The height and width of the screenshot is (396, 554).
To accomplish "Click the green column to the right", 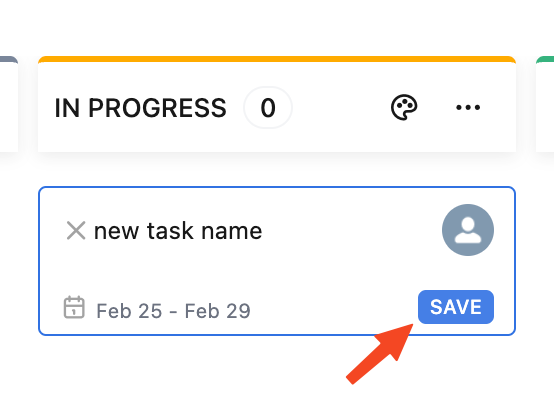I will (x=545, y=104).
